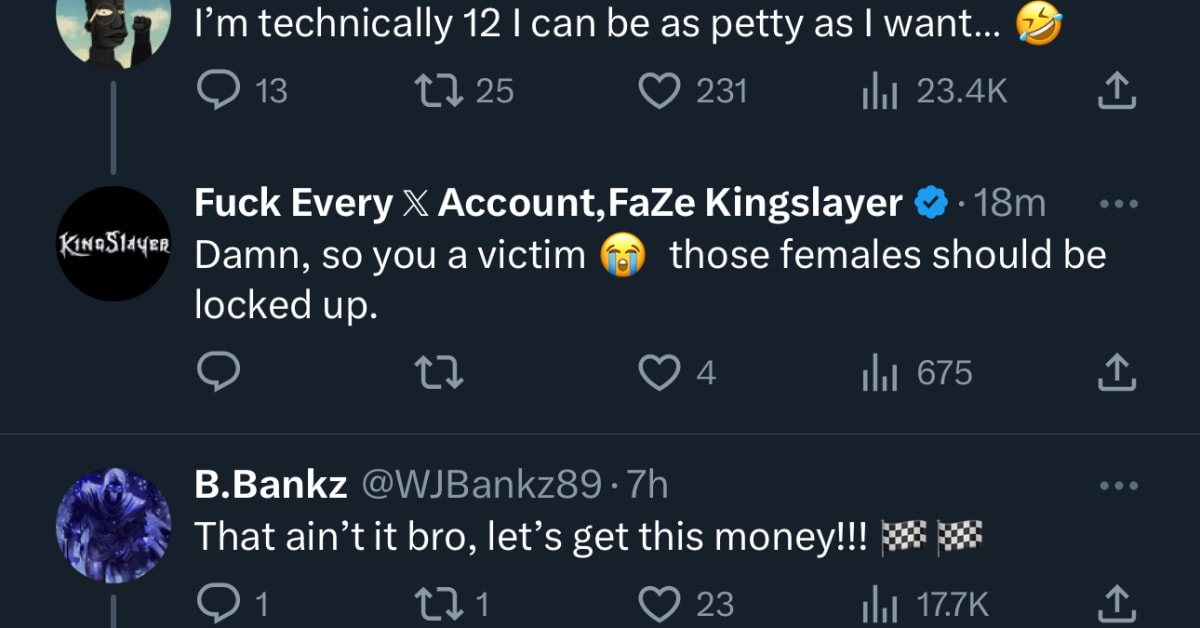
Task: Reply to the 'Damn, so you a victim' tweet
Action: [x=217, y=373]
